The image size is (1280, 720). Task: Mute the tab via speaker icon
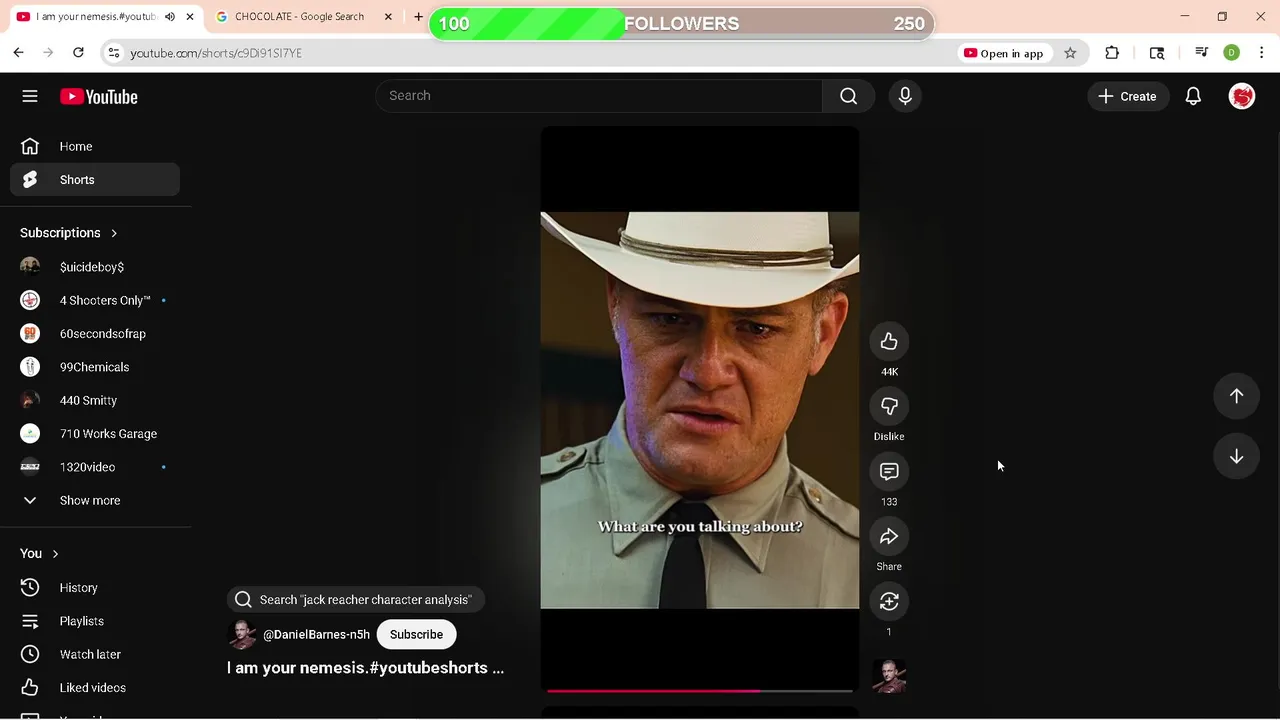[170, 17]
